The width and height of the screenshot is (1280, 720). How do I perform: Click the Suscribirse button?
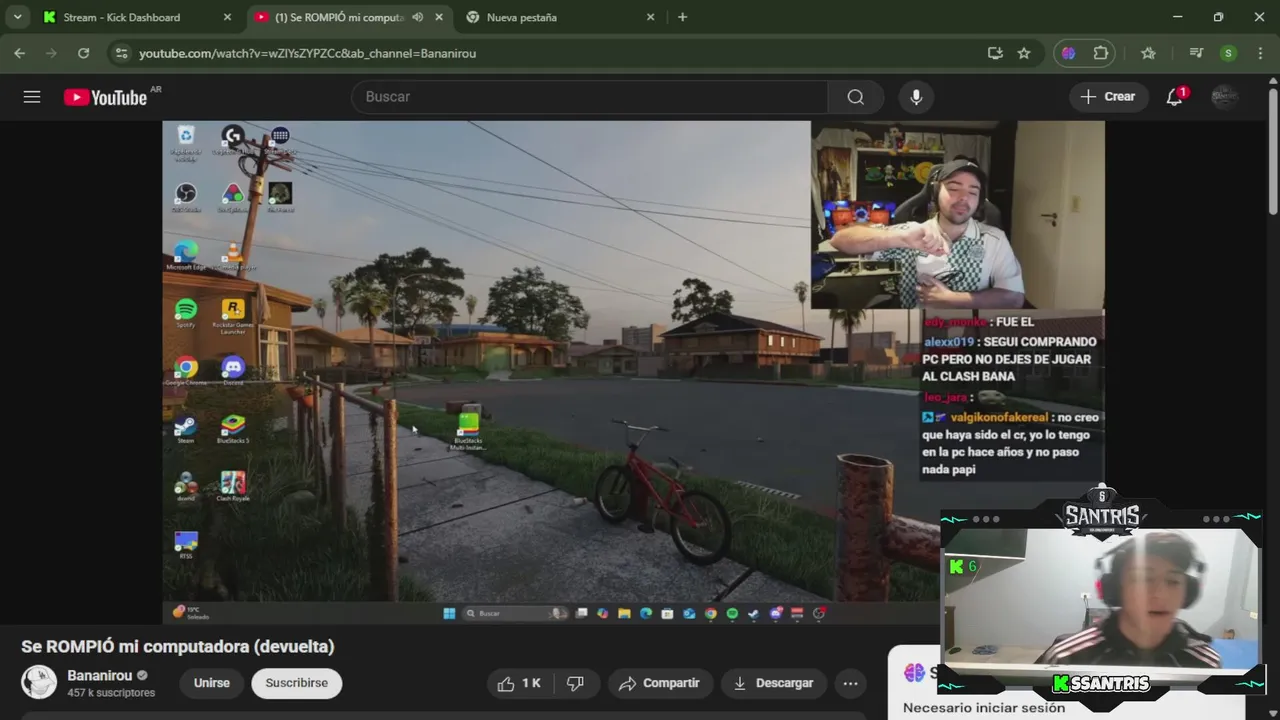coord(297,683)
